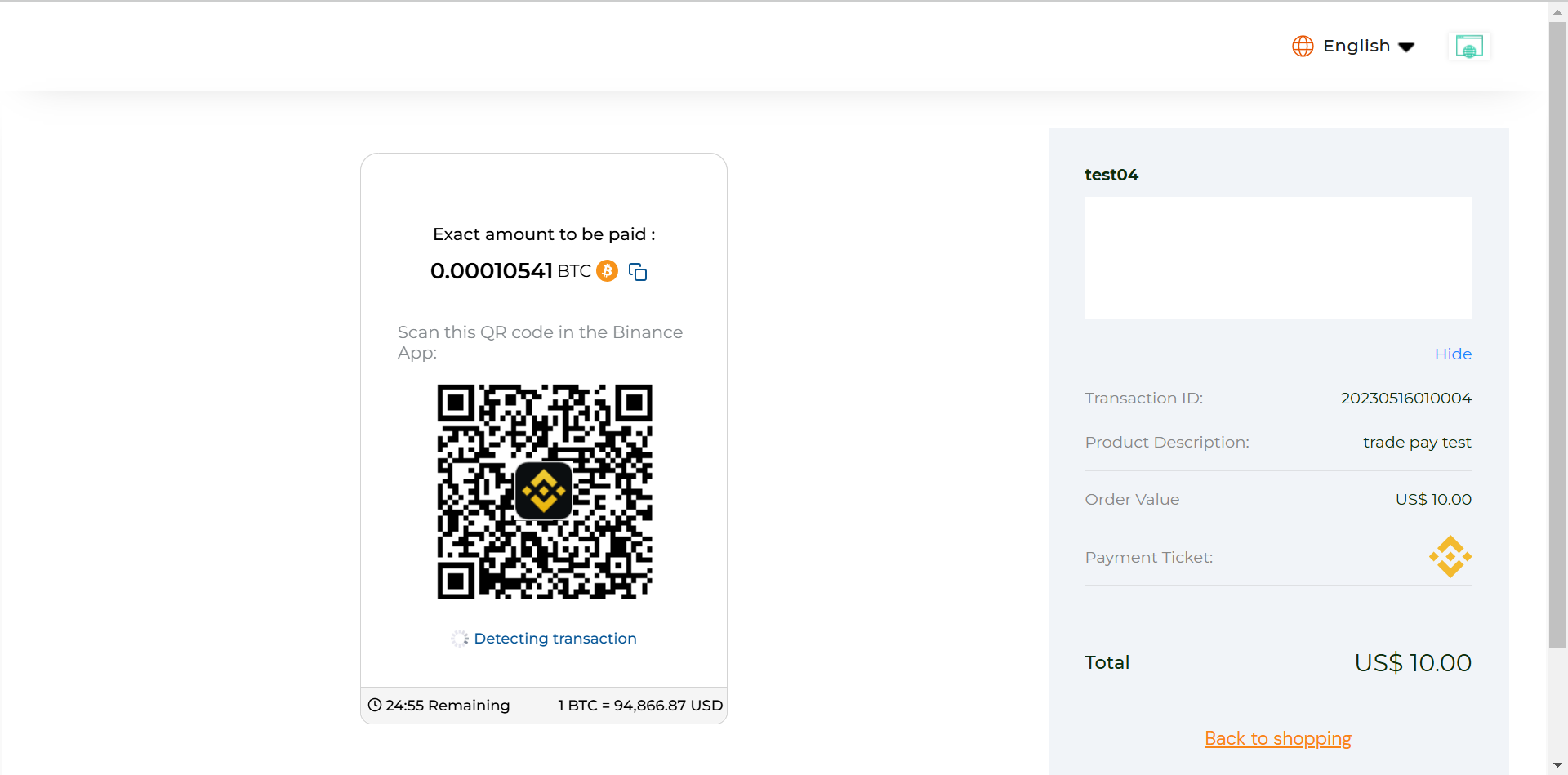
Task: Click the orange Bitcoin currency icon
Action: pyautogui.click(x=607, y=270)
